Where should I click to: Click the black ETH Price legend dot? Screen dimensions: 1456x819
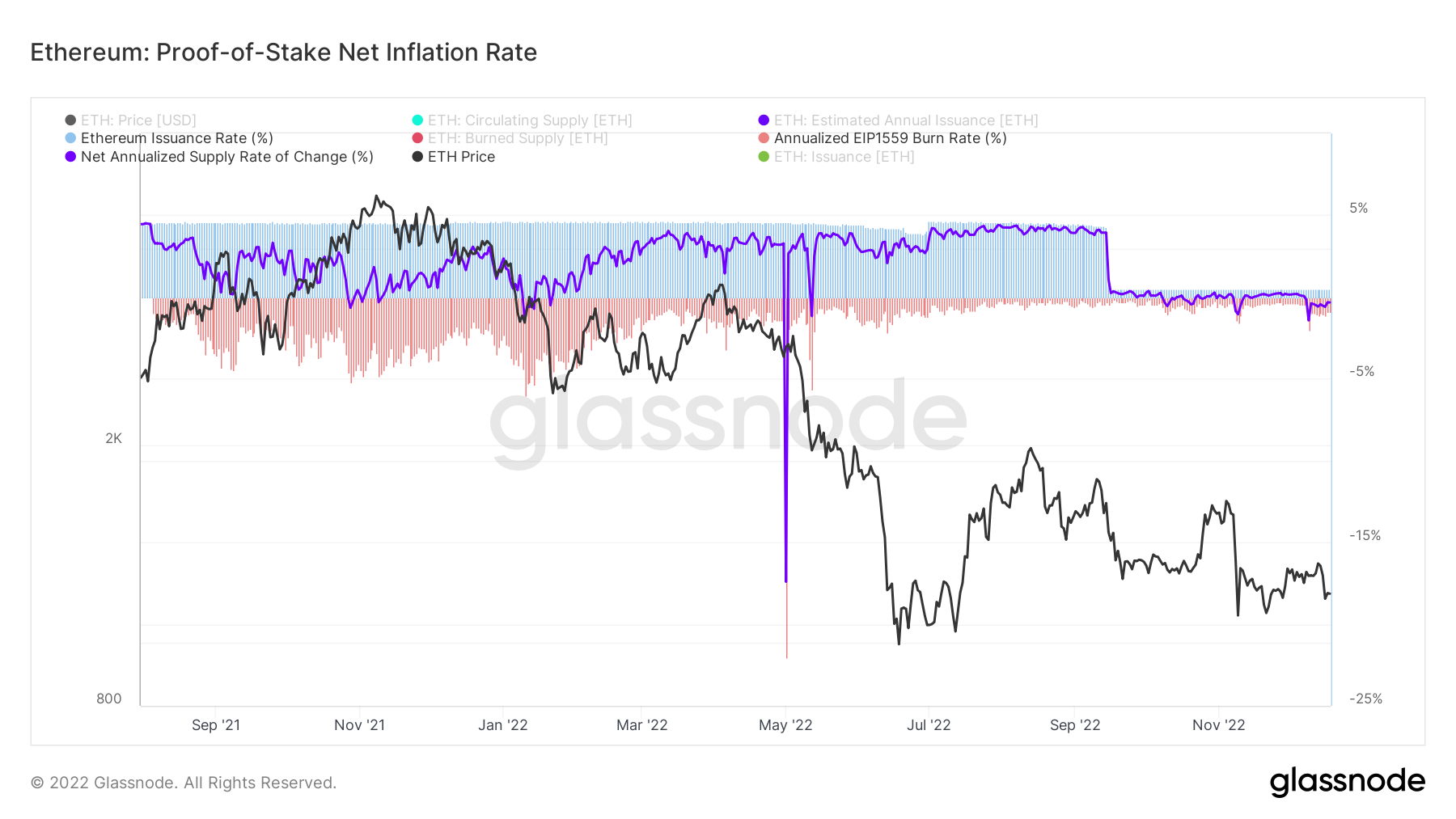[417, 157]
